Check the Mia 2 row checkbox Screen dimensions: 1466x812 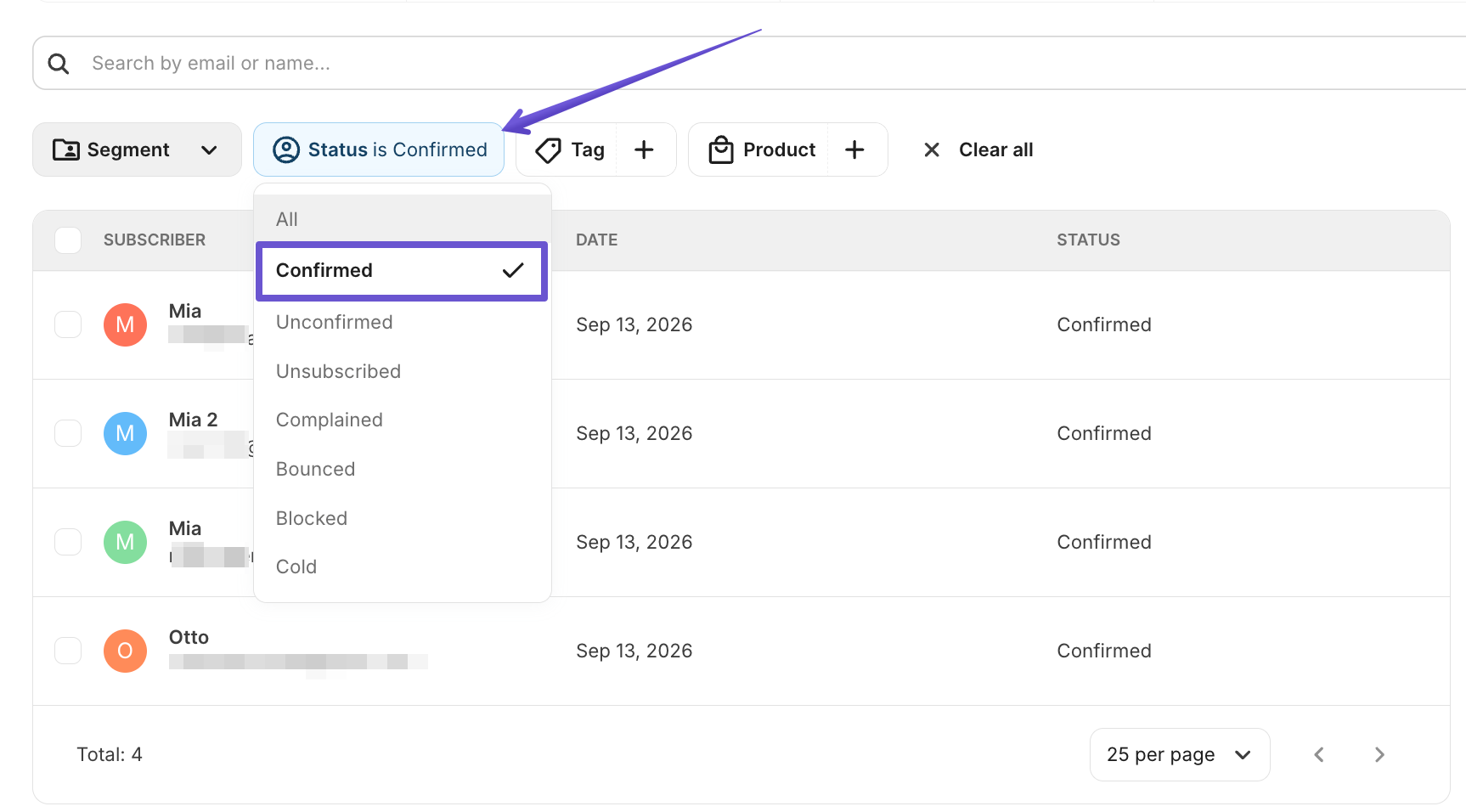point(68,433)
